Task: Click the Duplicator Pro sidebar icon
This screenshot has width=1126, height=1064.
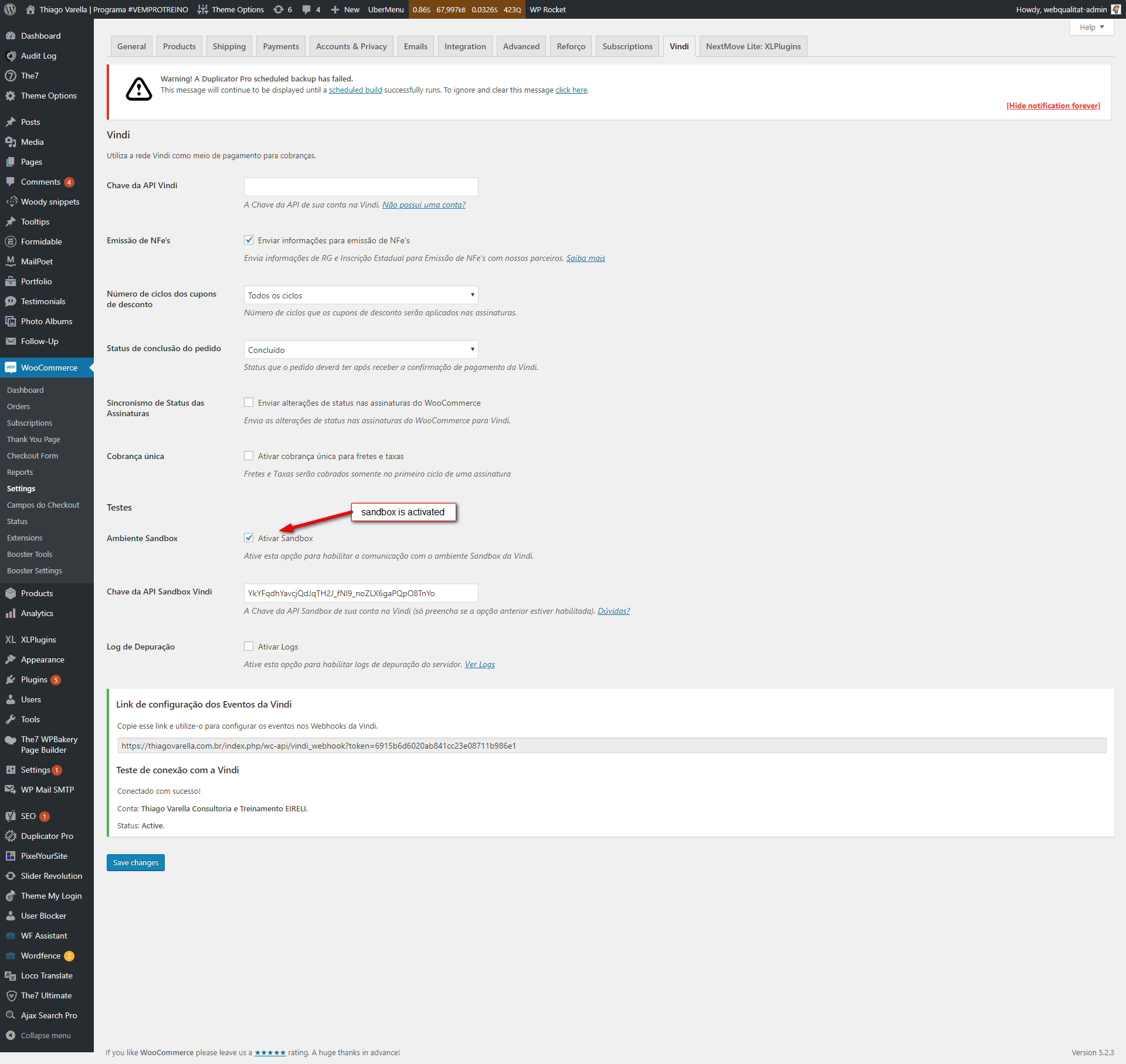Action: point(11,836)
